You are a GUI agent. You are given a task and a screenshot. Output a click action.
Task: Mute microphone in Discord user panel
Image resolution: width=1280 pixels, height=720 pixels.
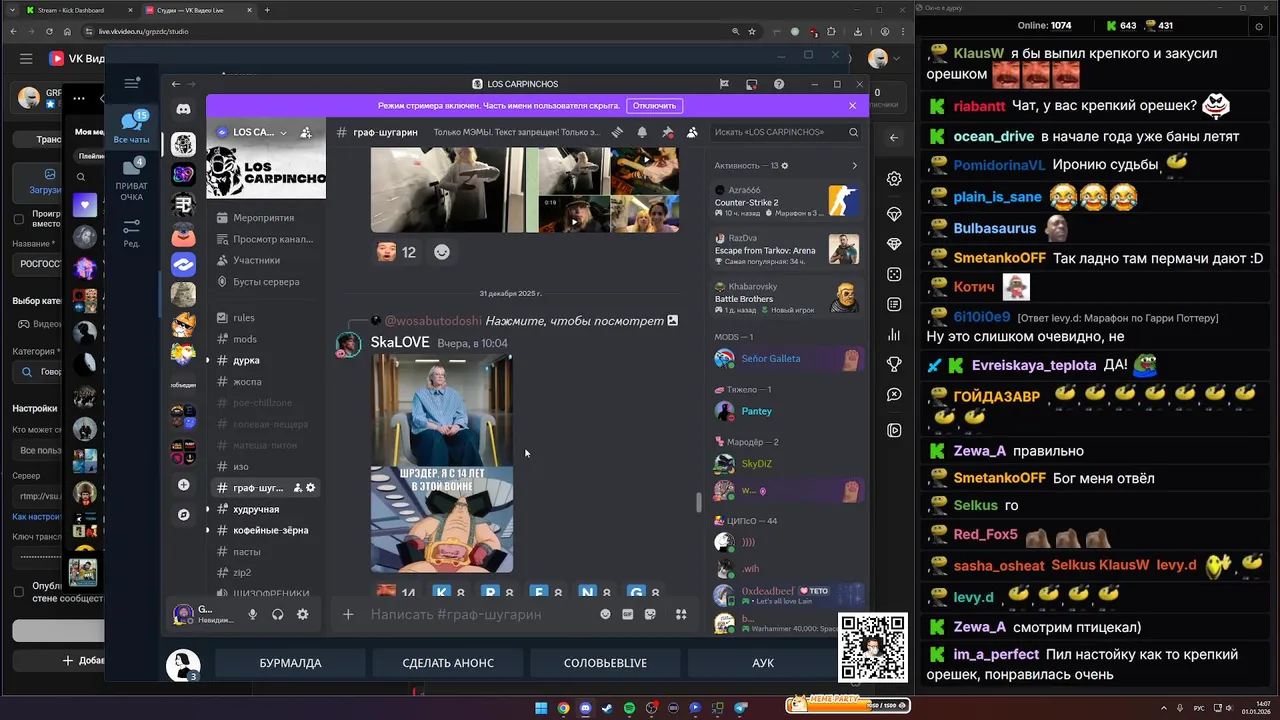click(253, 614)
